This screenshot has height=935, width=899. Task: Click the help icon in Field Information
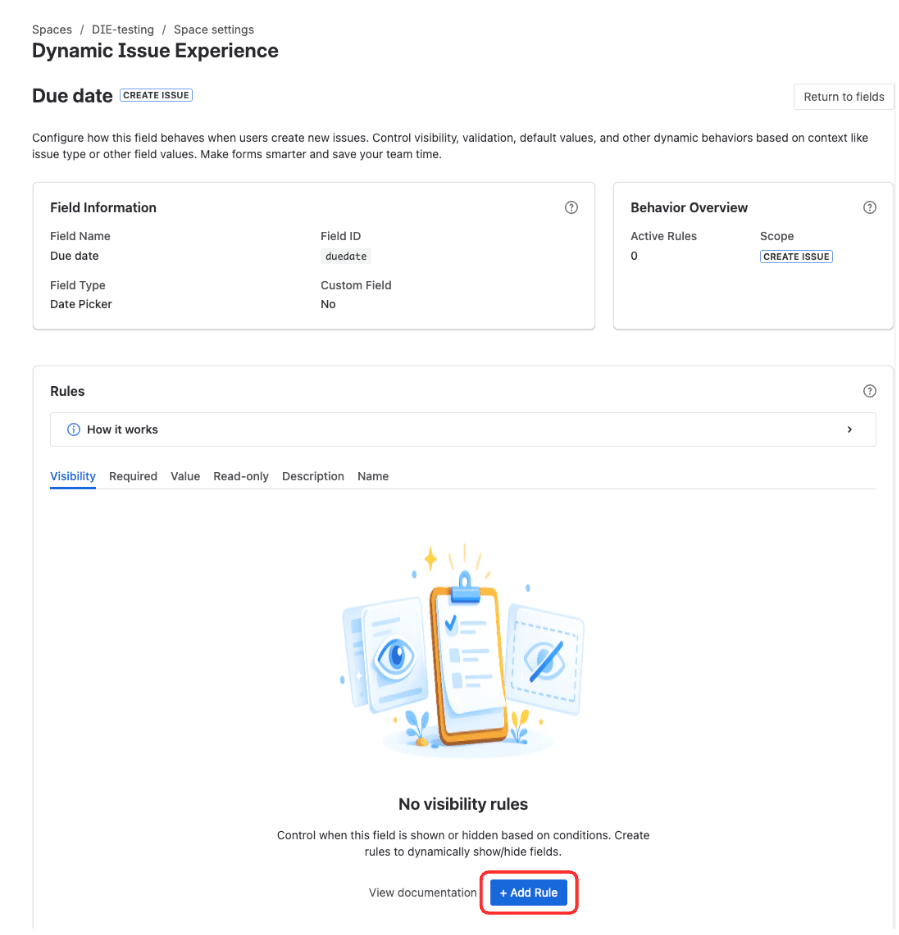tap(571, 208)
